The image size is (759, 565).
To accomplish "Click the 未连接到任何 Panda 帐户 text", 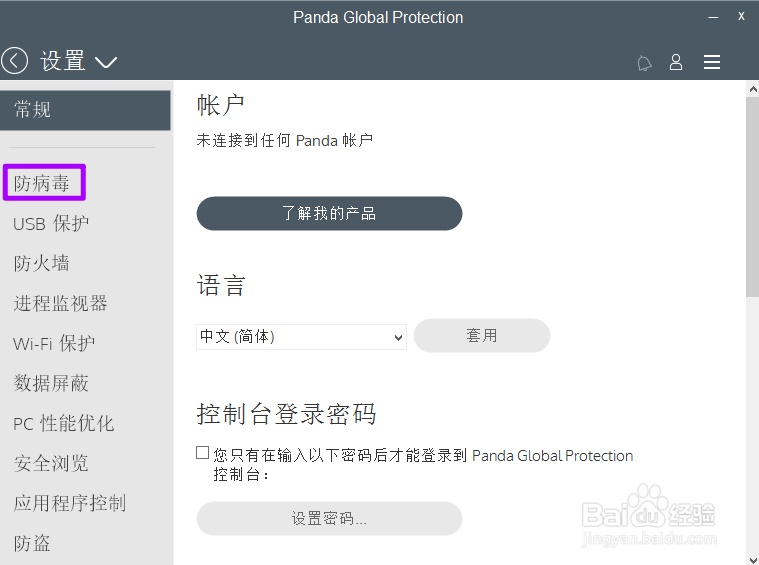I will pos(285,141).
